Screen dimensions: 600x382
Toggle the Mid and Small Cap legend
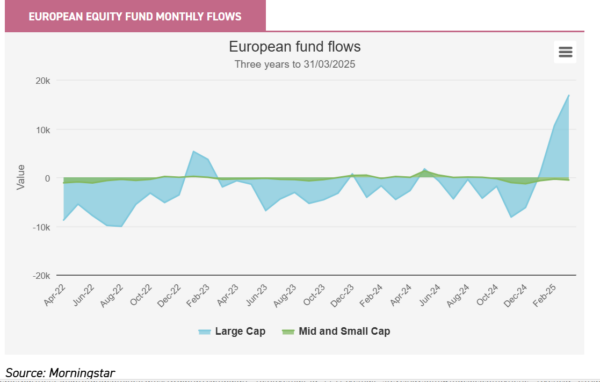click(x=336, y=331)
